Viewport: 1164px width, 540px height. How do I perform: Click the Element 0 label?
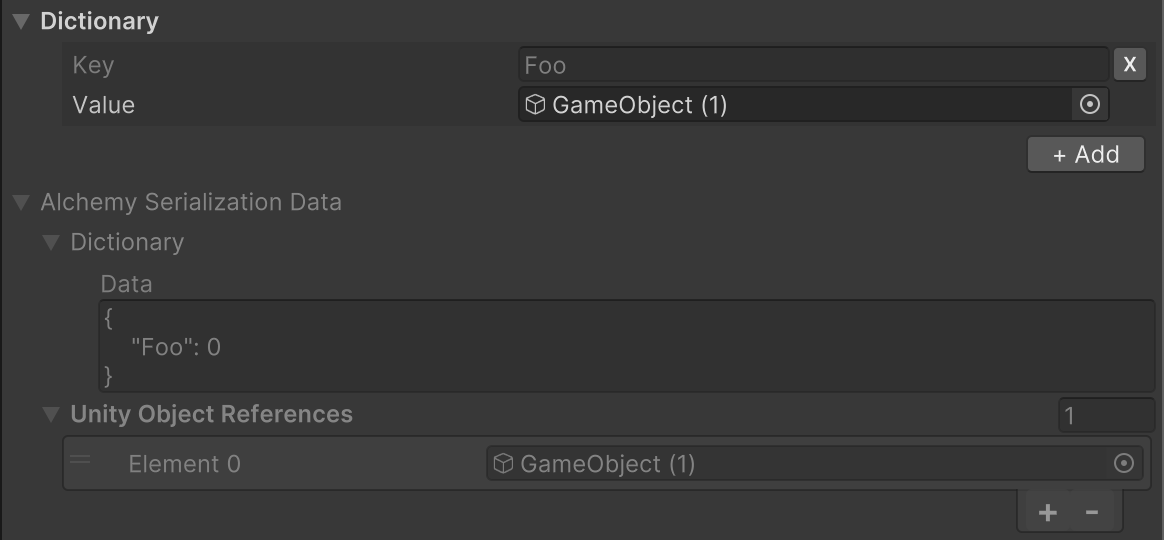pos(184,464)
